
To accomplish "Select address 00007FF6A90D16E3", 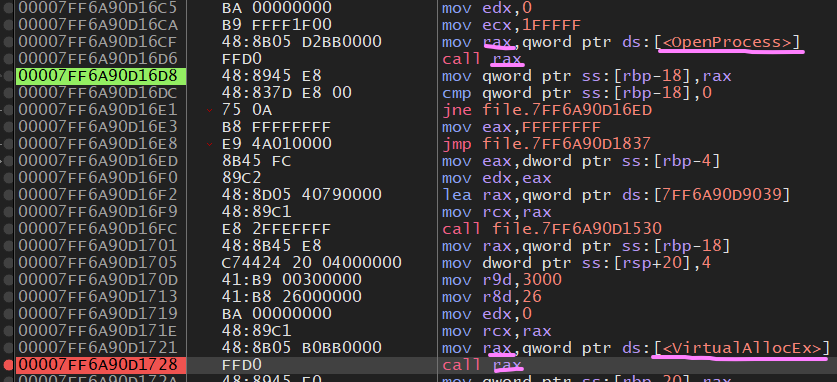I will pos(98,127).
